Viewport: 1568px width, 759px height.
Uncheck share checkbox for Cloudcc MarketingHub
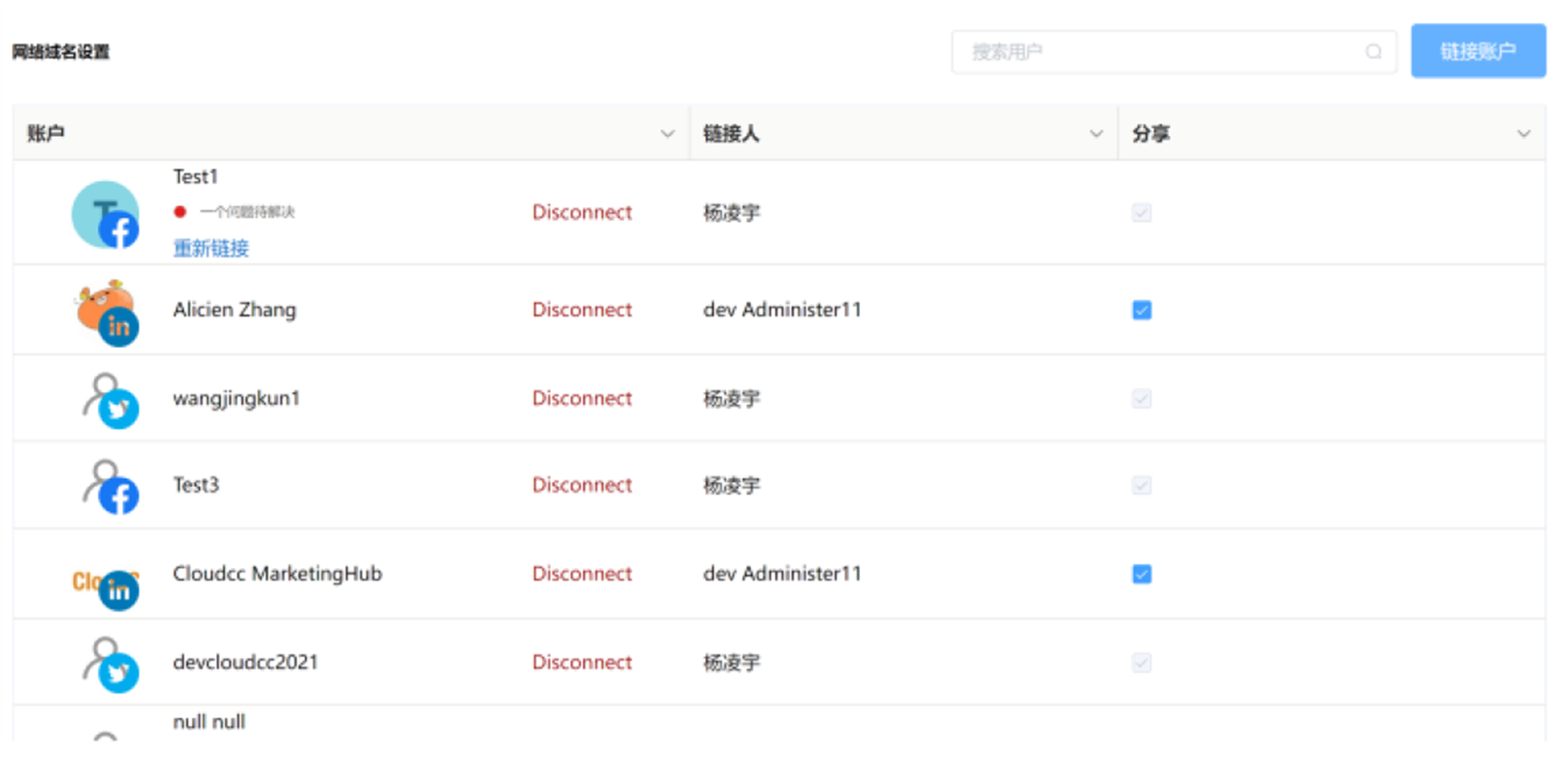[1142, 575]
